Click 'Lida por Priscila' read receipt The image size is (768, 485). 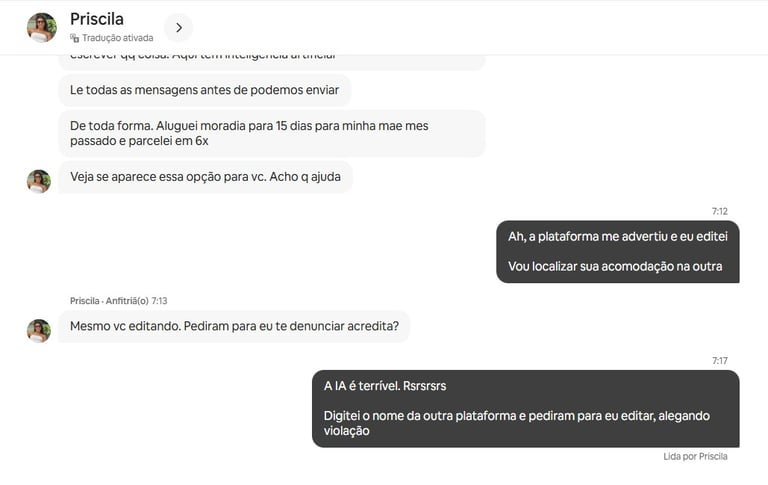point(695,457)
